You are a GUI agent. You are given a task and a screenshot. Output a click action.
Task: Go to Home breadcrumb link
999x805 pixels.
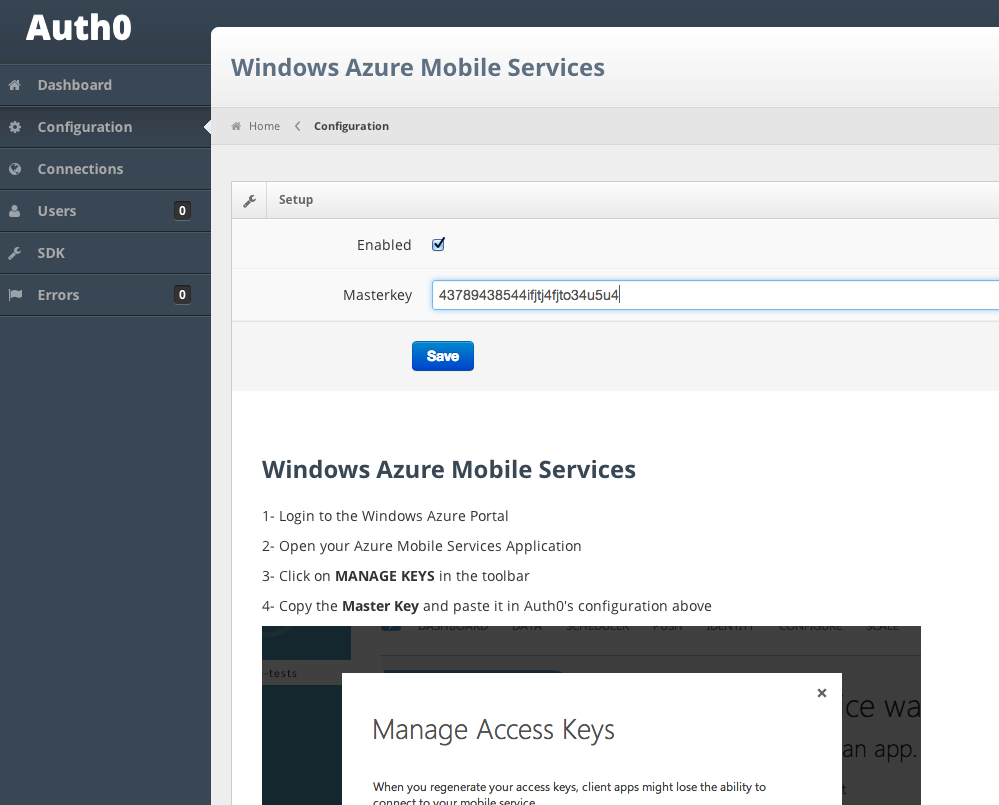point(264,126)
